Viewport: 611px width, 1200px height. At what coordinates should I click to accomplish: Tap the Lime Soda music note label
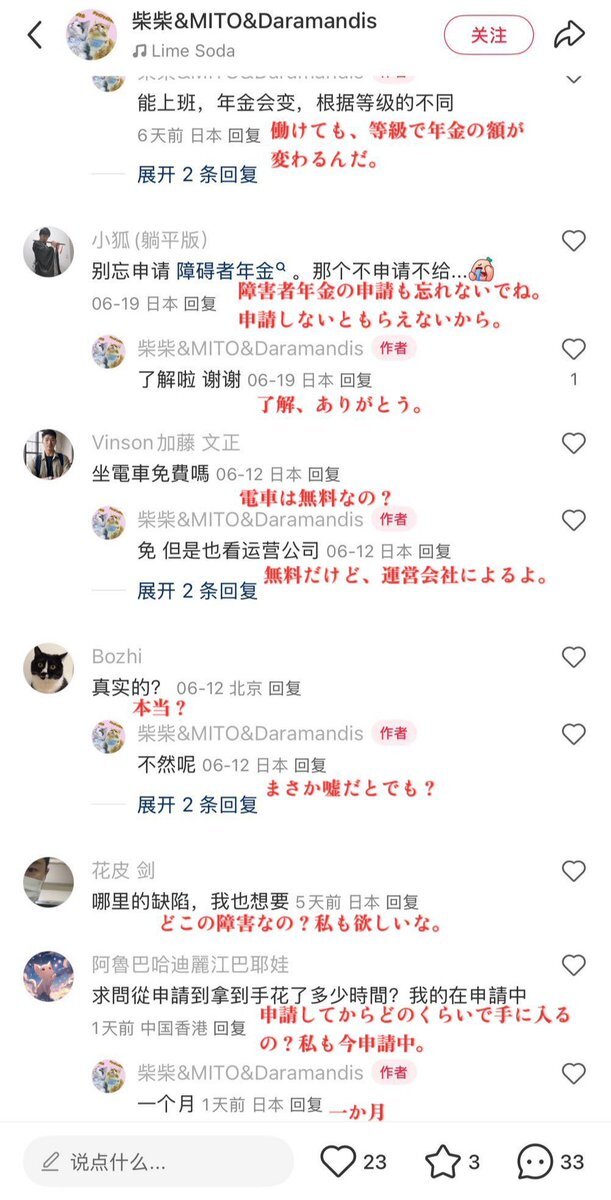tap(184, 51)
